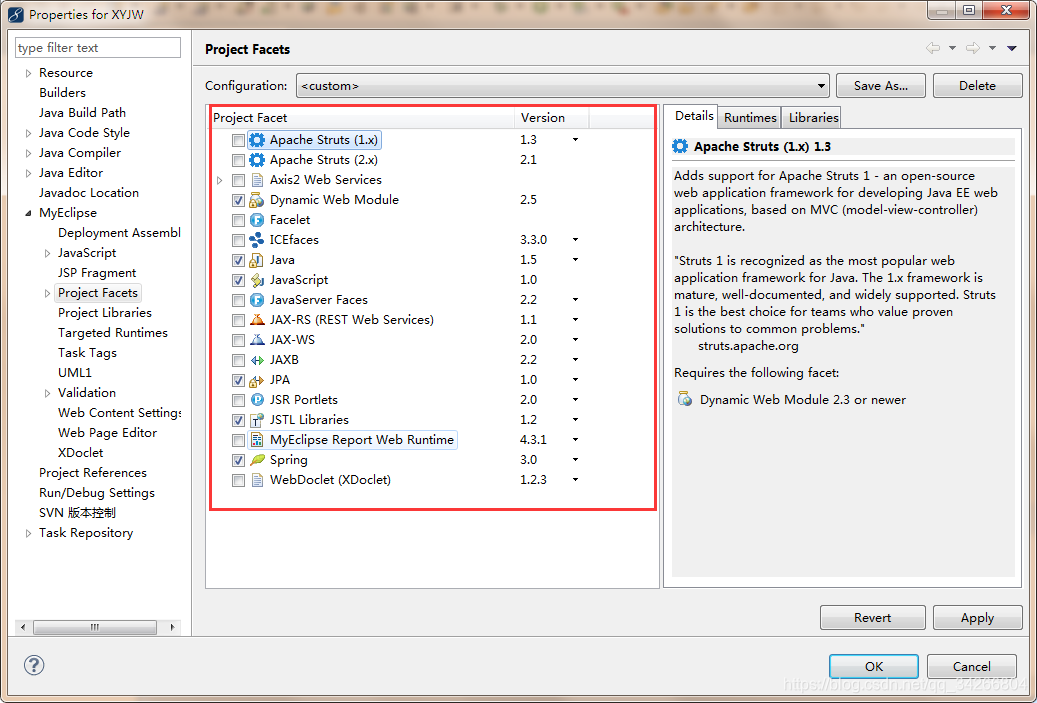Click the back navigation arrow icon
The height and width of the screenshot is (703, 1037).
pyautogui.click(x=933, y=48)
